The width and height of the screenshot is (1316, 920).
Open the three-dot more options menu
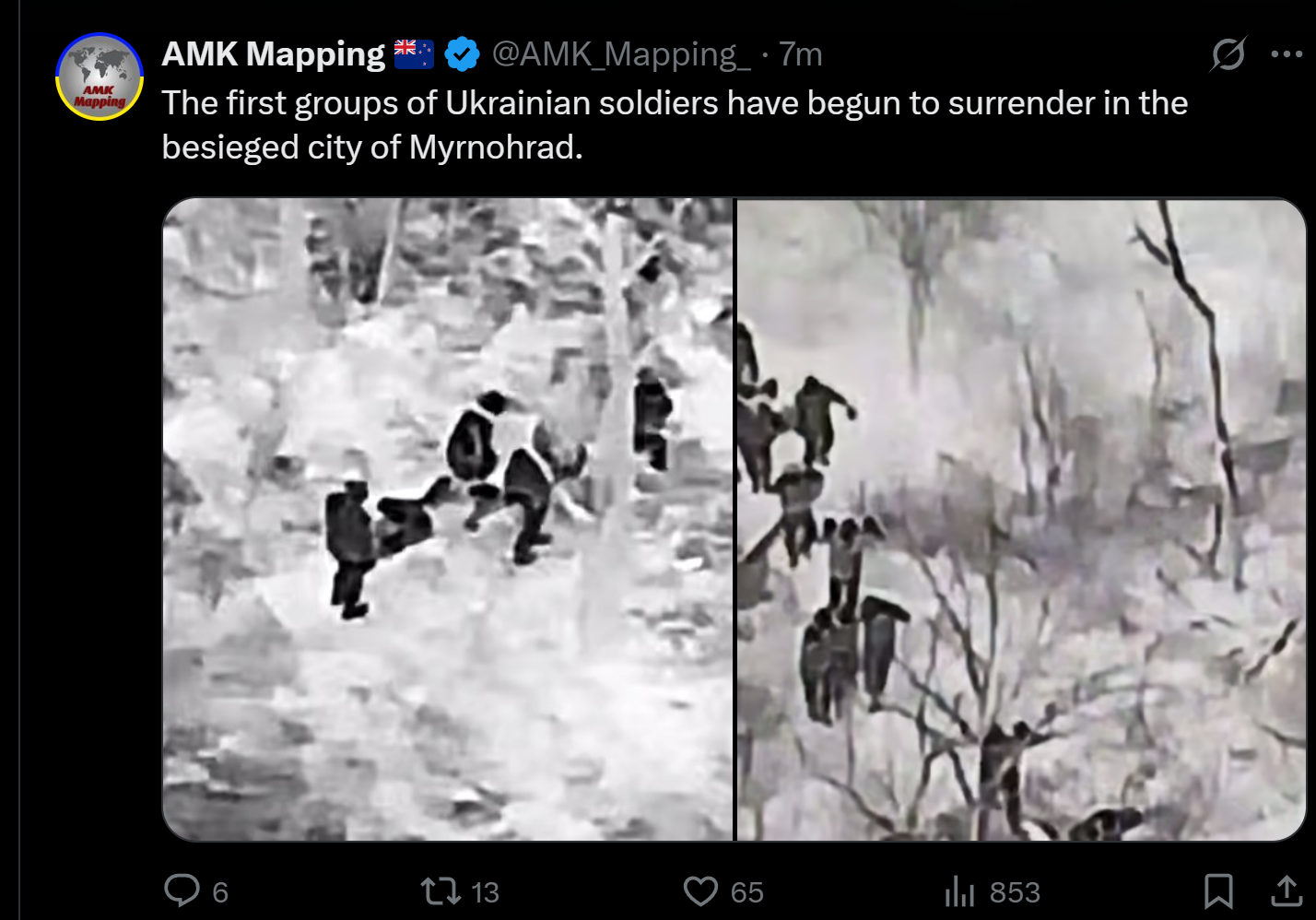(x=1287, y=53)
